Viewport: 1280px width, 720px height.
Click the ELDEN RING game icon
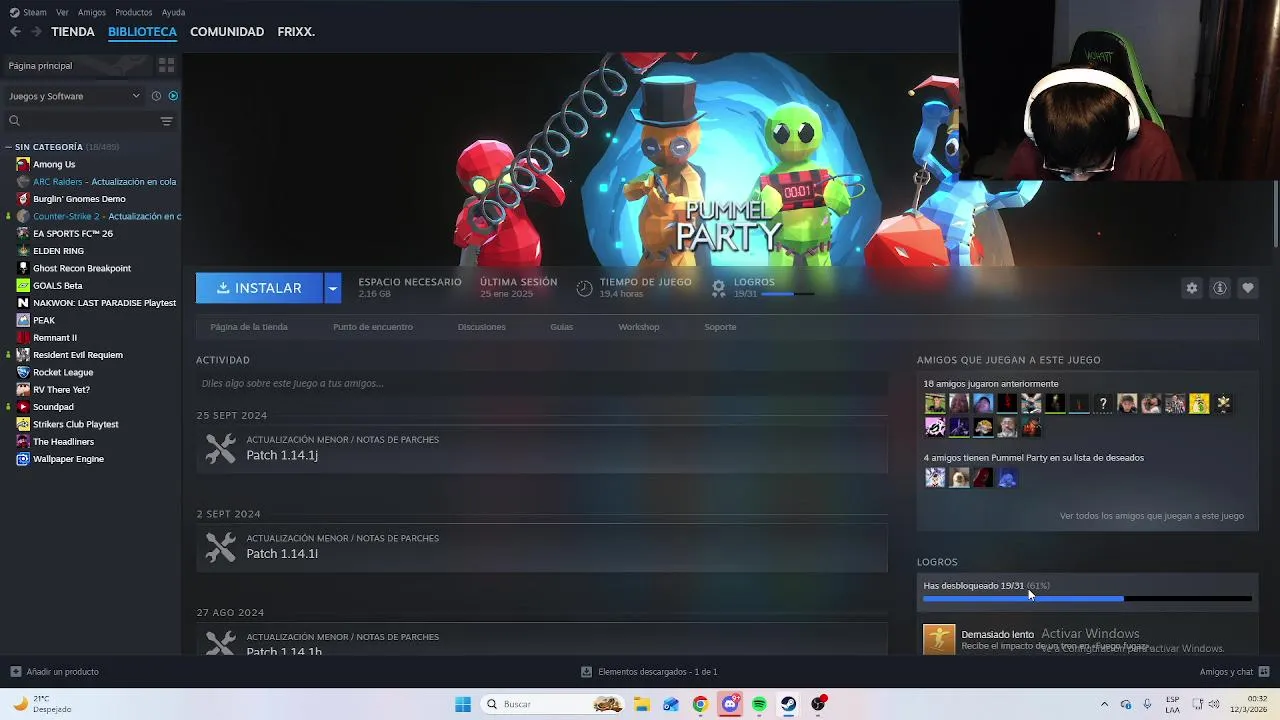(x=23, y=251)
